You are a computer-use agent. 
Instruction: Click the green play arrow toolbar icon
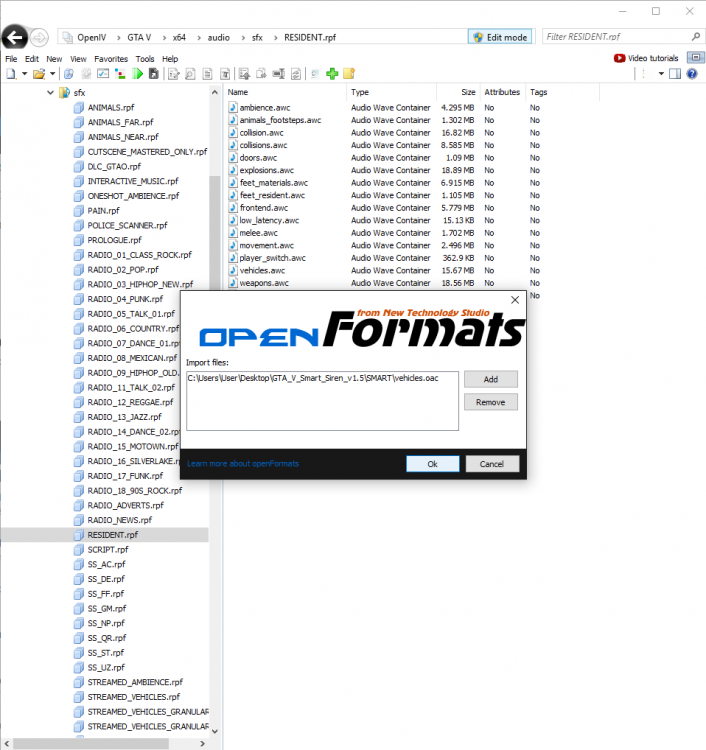coord(138,74)
